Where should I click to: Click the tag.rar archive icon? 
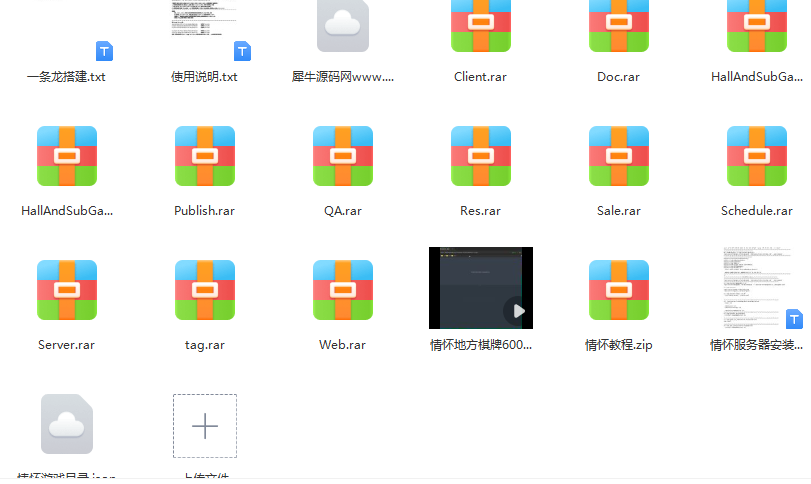click(x=205, y=290)
